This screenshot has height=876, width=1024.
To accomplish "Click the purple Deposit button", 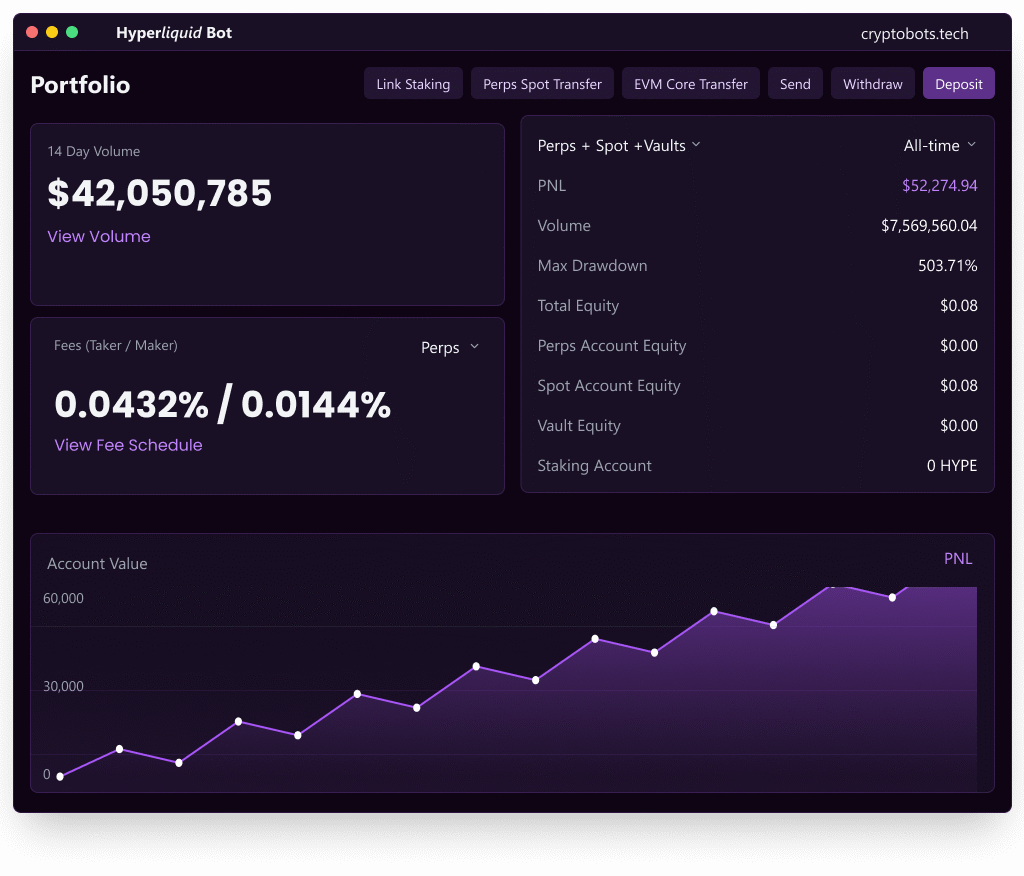I will coord(958,84).
